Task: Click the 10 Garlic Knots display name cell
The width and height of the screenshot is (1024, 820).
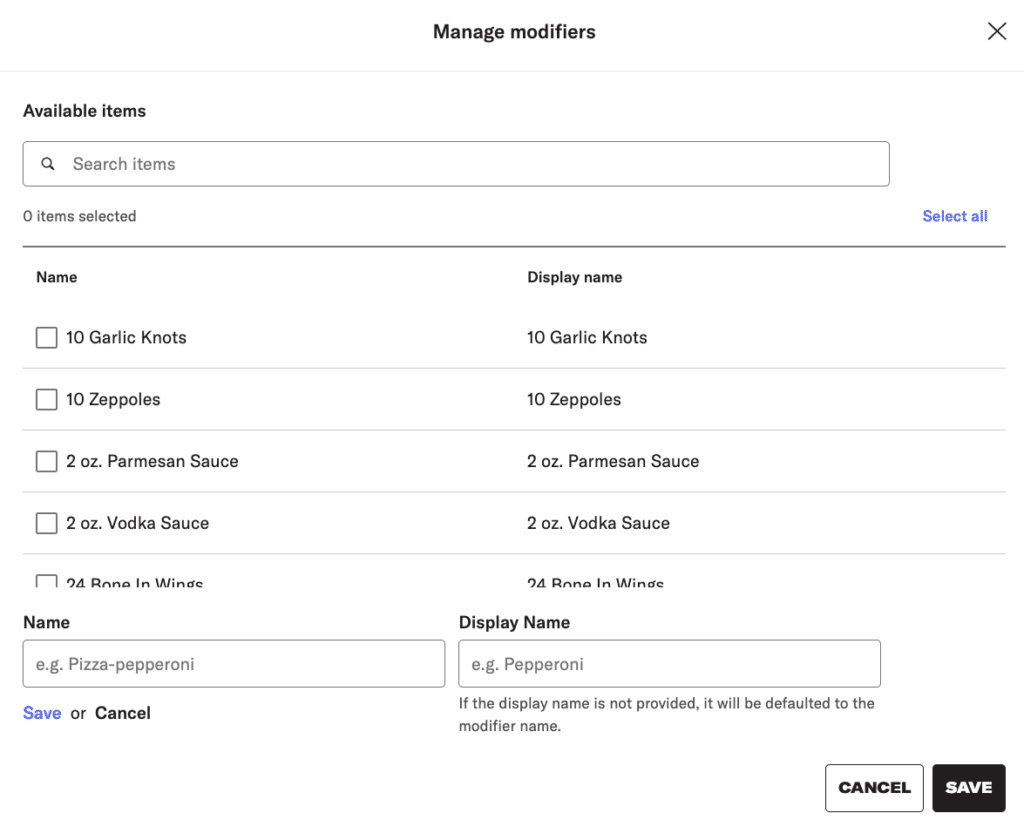Action: pos(587,338)
